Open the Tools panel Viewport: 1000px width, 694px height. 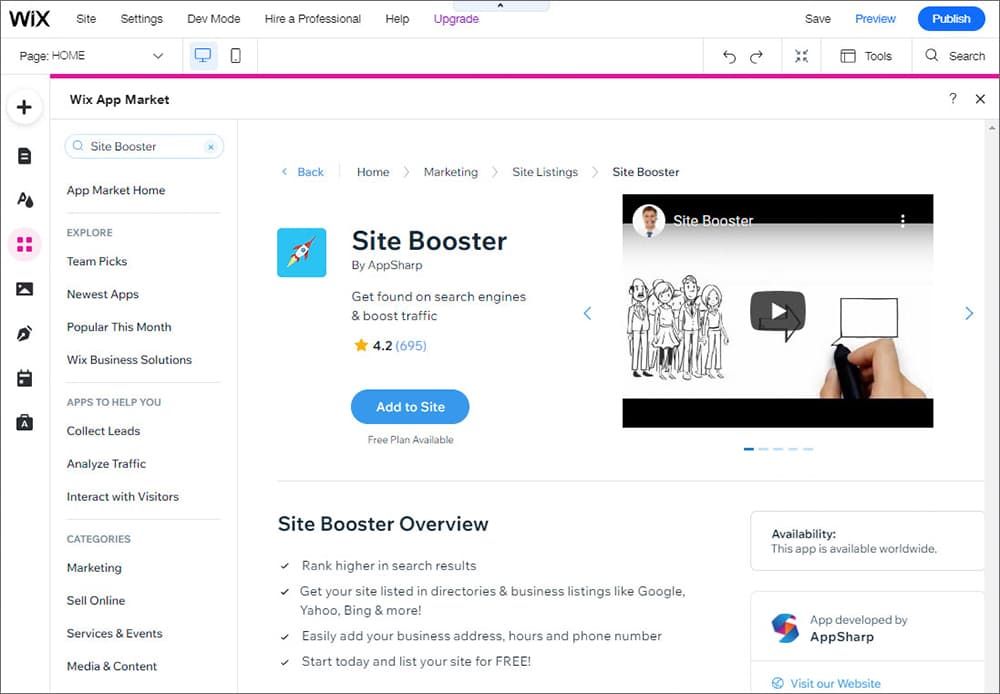point(866,56)
